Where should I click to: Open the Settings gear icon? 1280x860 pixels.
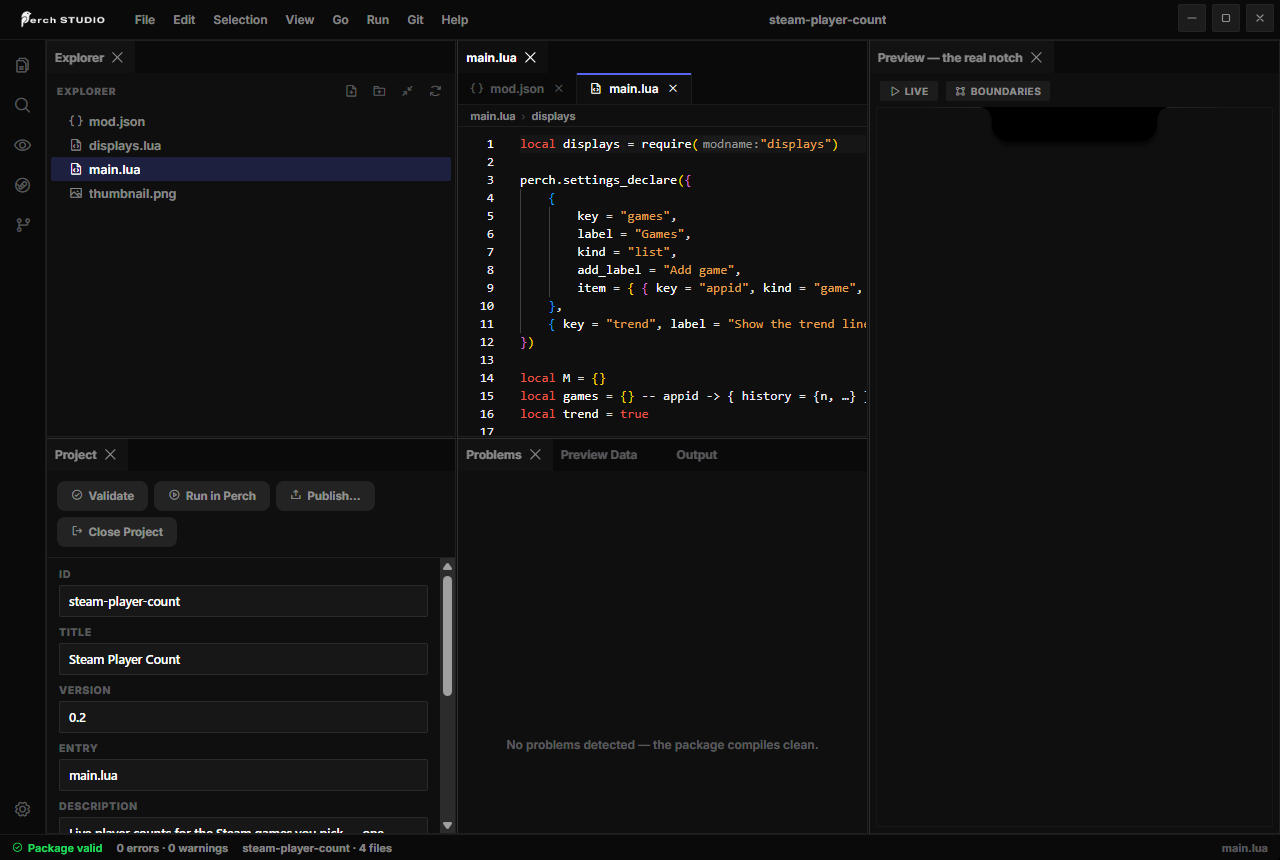tap(22, 809)
